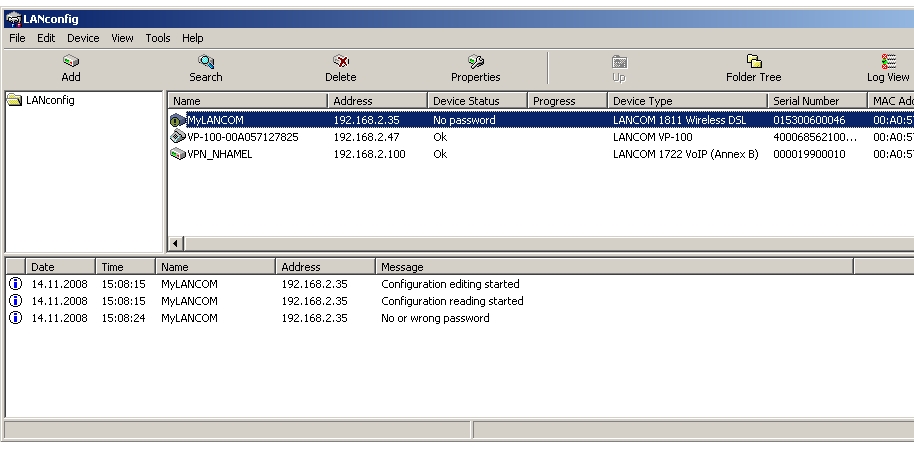Open Properties from the toolbar

point(475,62)
